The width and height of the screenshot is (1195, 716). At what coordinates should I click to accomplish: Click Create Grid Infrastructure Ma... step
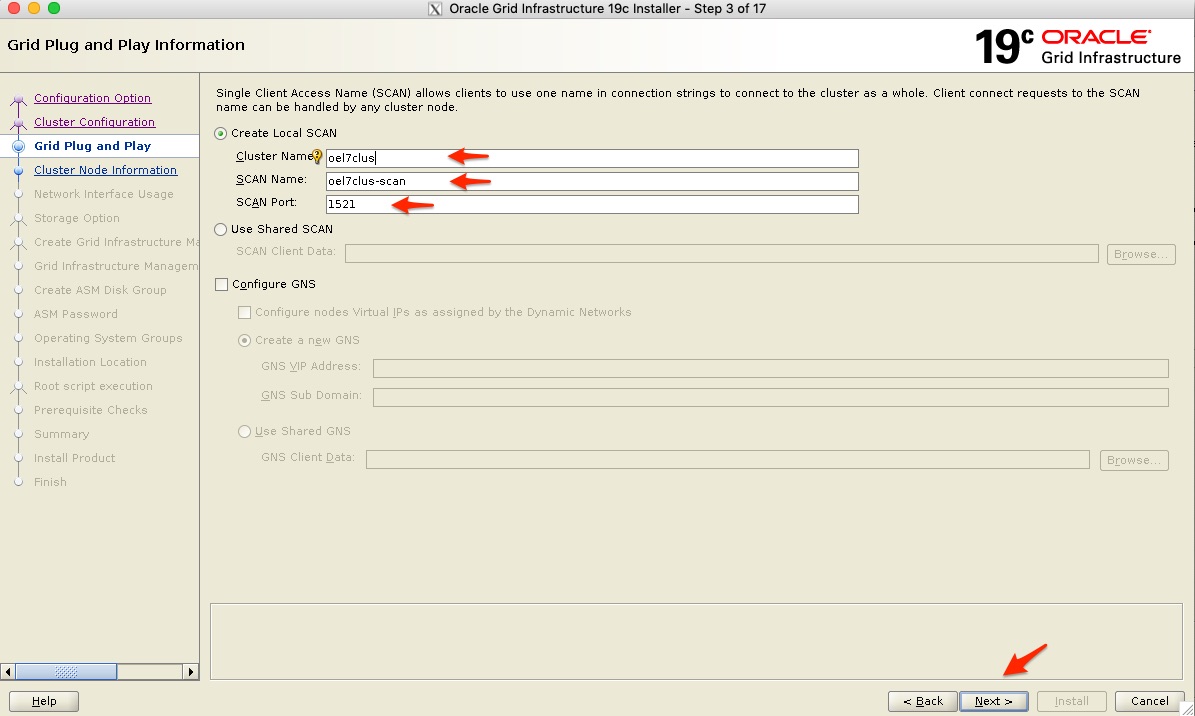tap(116, 242)
